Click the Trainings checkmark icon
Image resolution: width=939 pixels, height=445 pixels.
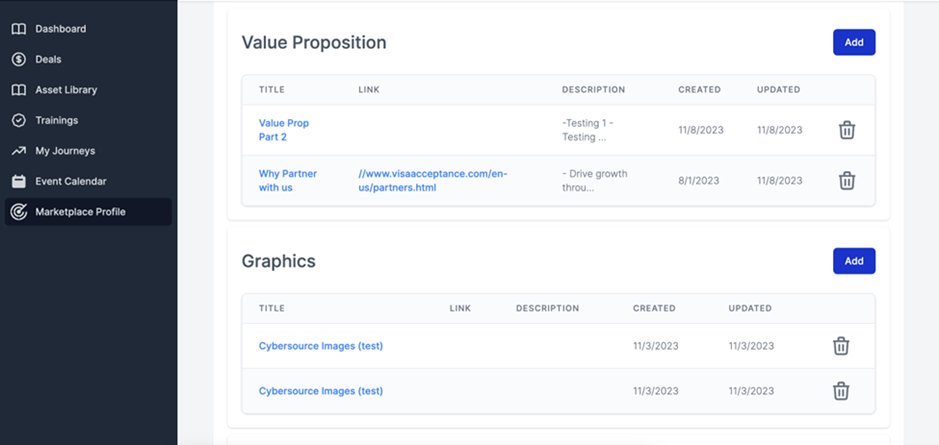point(19,120)
